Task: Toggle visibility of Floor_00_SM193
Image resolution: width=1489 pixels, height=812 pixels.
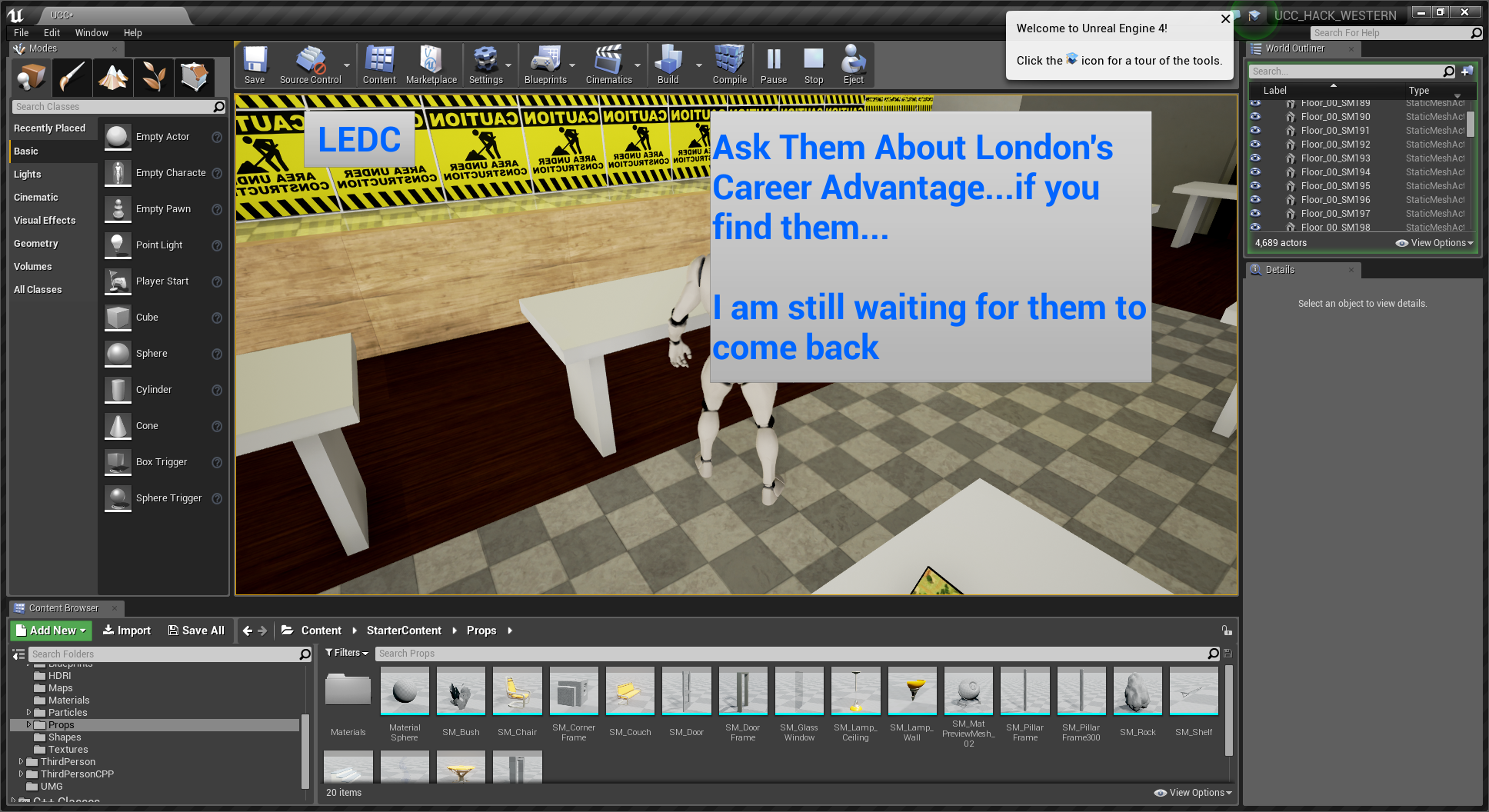Action: pyautogui.click(x=1255, y=158)
